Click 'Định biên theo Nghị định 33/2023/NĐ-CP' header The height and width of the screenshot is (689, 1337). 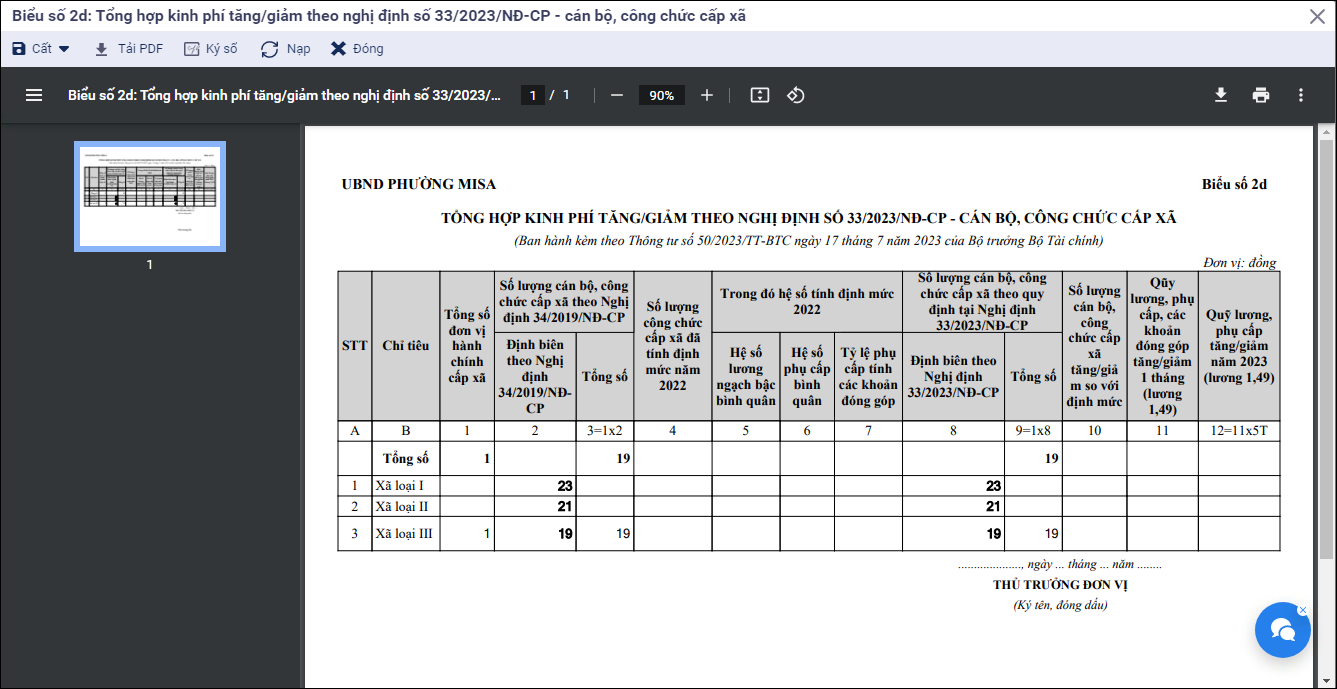tap(953, 376)
